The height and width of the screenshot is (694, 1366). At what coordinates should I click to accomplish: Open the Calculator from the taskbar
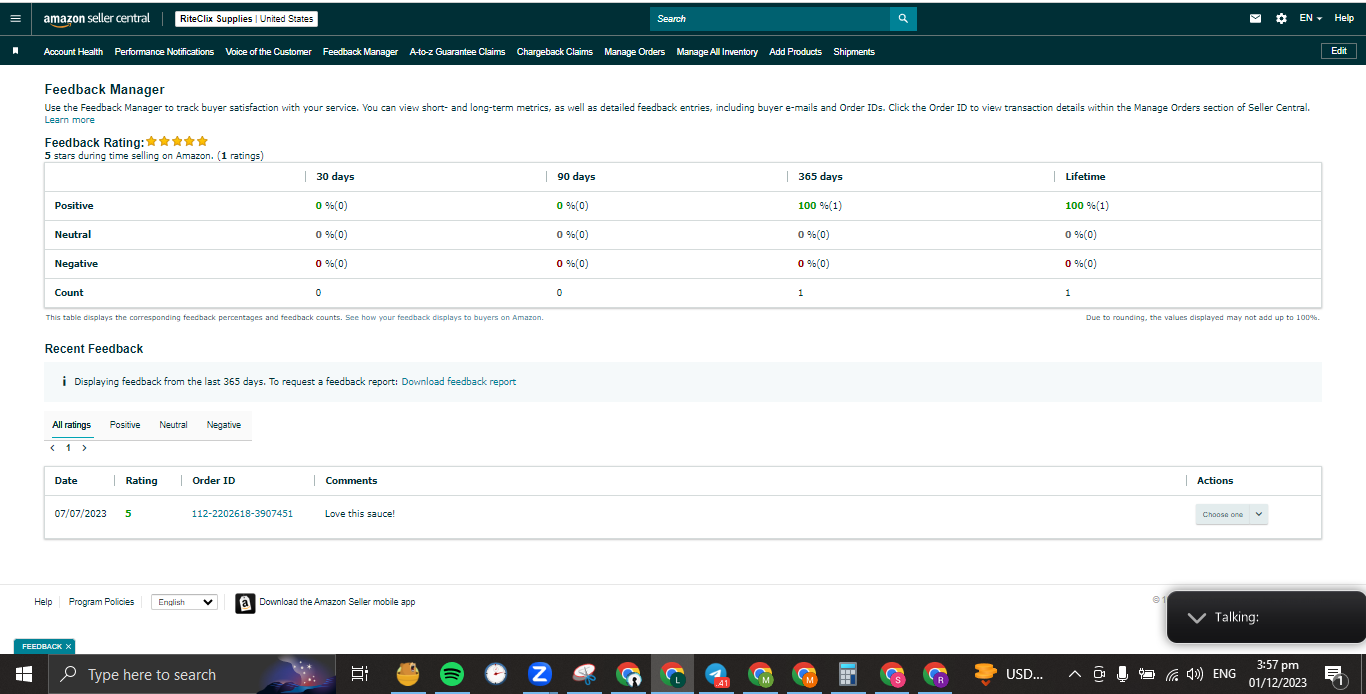[848, 674]
